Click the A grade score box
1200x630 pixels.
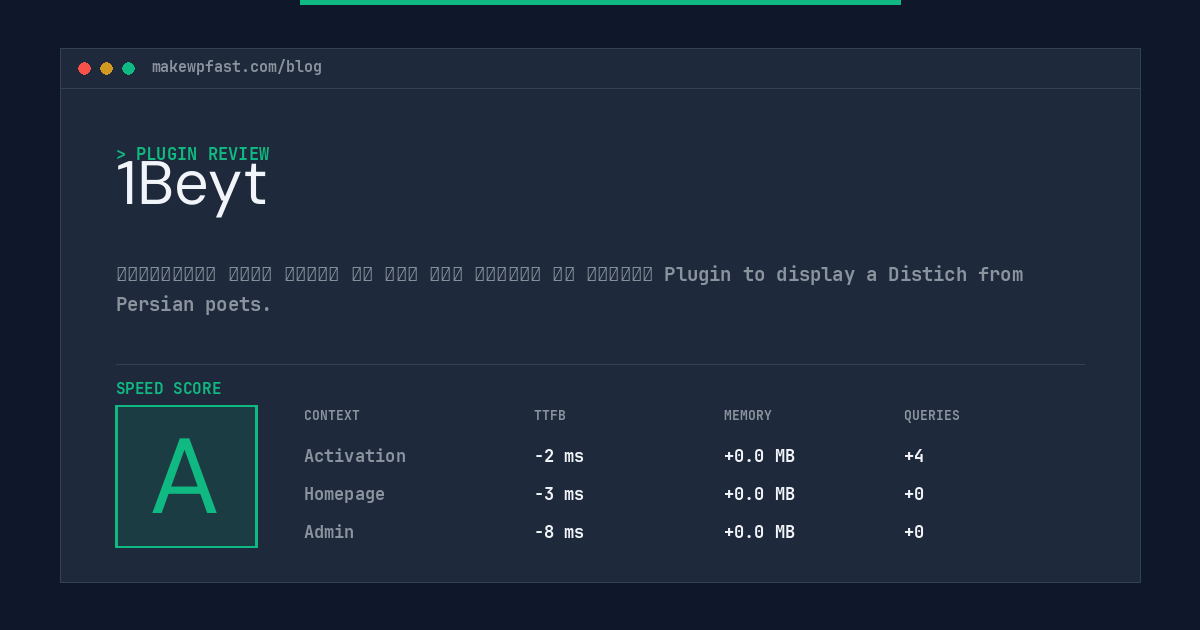(x=186, y=476)
